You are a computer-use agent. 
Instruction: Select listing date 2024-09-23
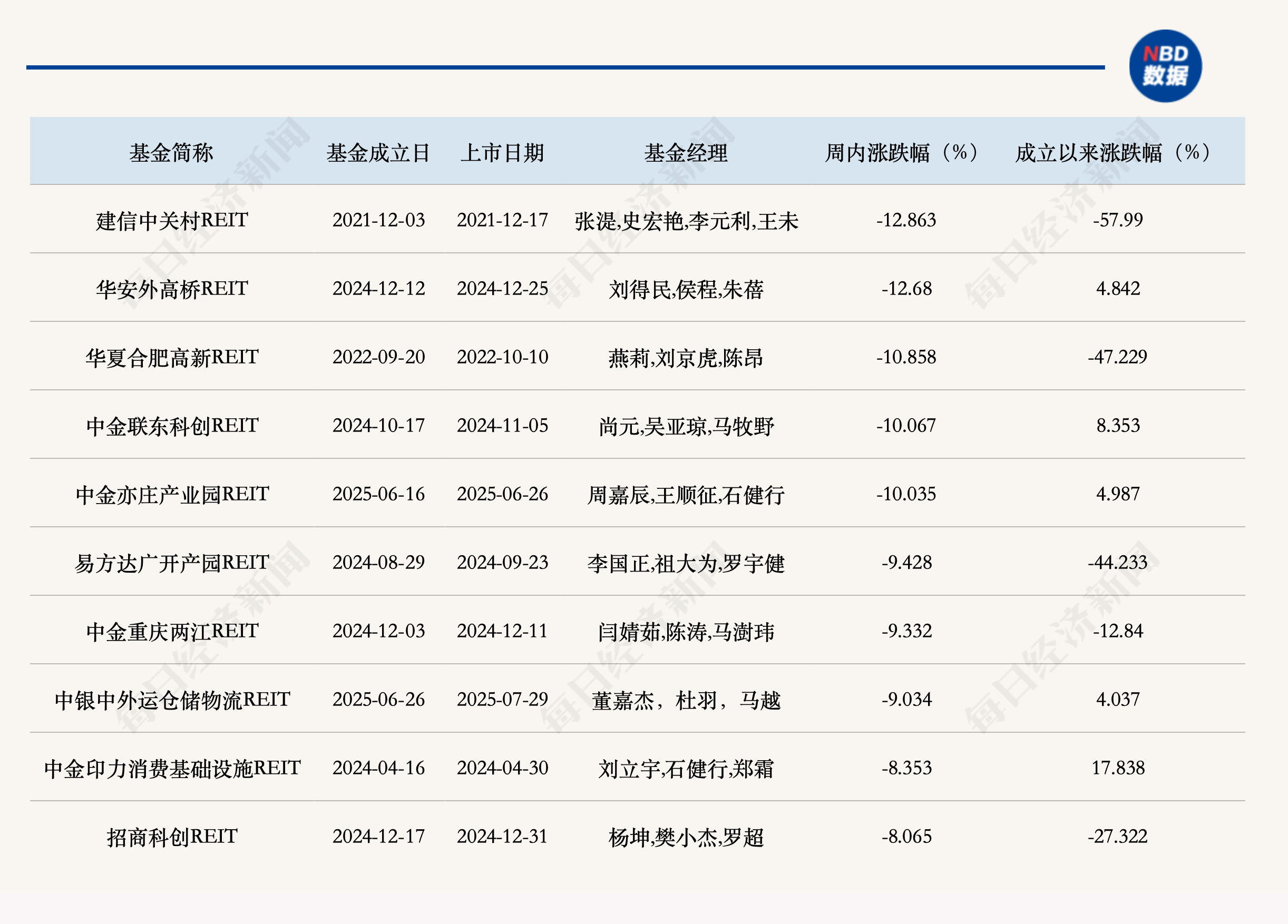pyautogui.click(x=503, y=563)
